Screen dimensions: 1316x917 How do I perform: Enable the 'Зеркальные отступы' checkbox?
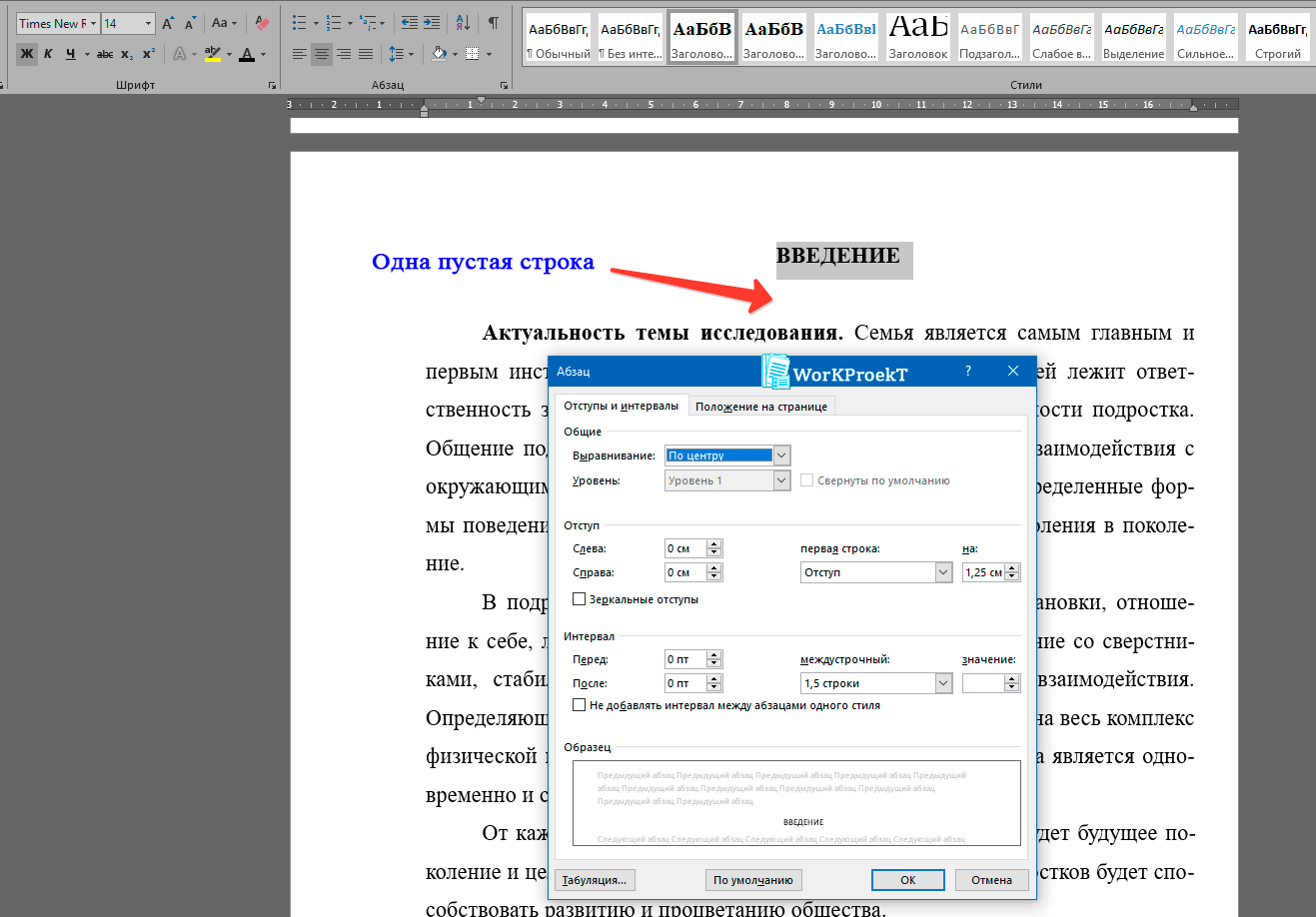click(x=579, y=599)
